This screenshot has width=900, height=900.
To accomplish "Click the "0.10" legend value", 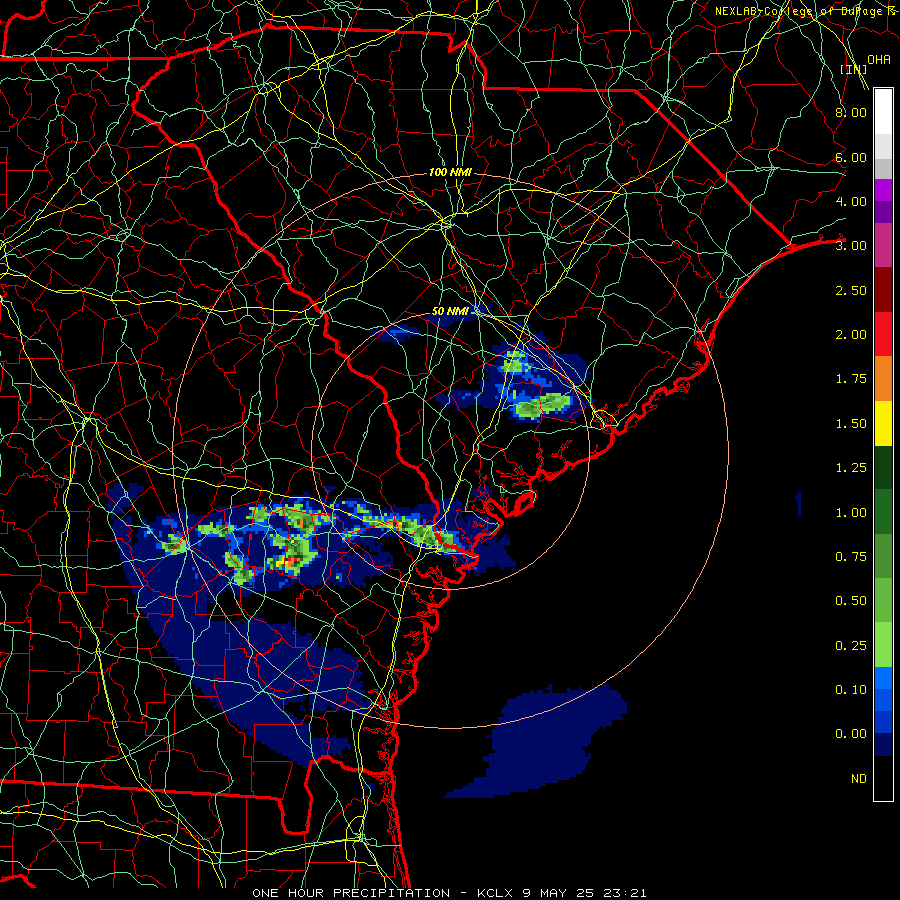I will click(x=851, y=690).
